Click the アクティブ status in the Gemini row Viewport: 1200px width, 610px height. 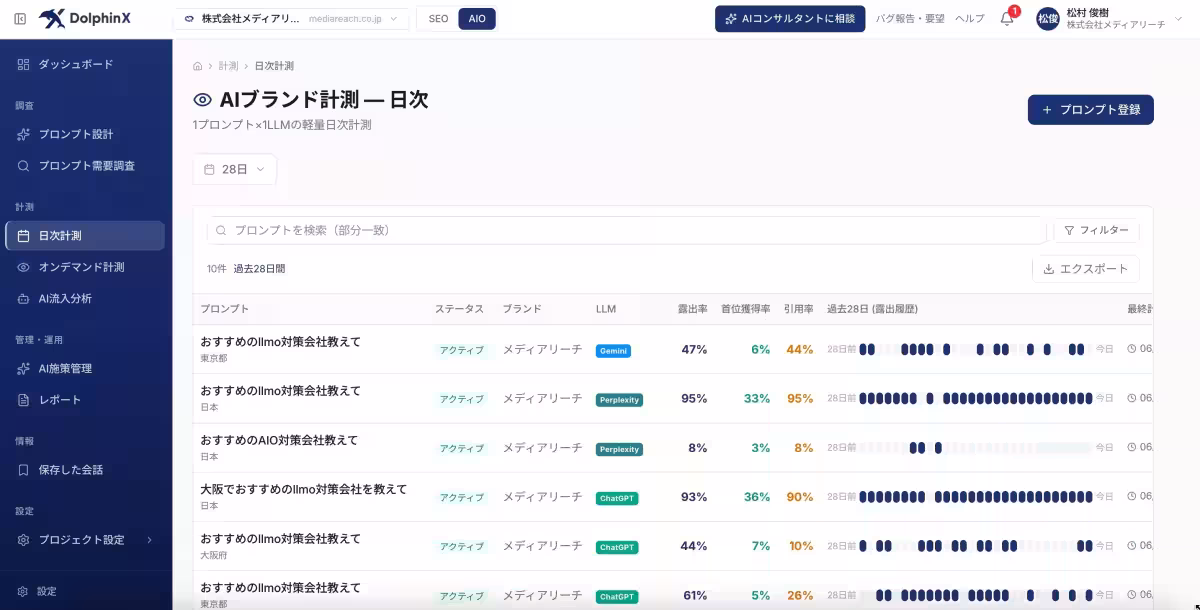click(x=462, y=351)
